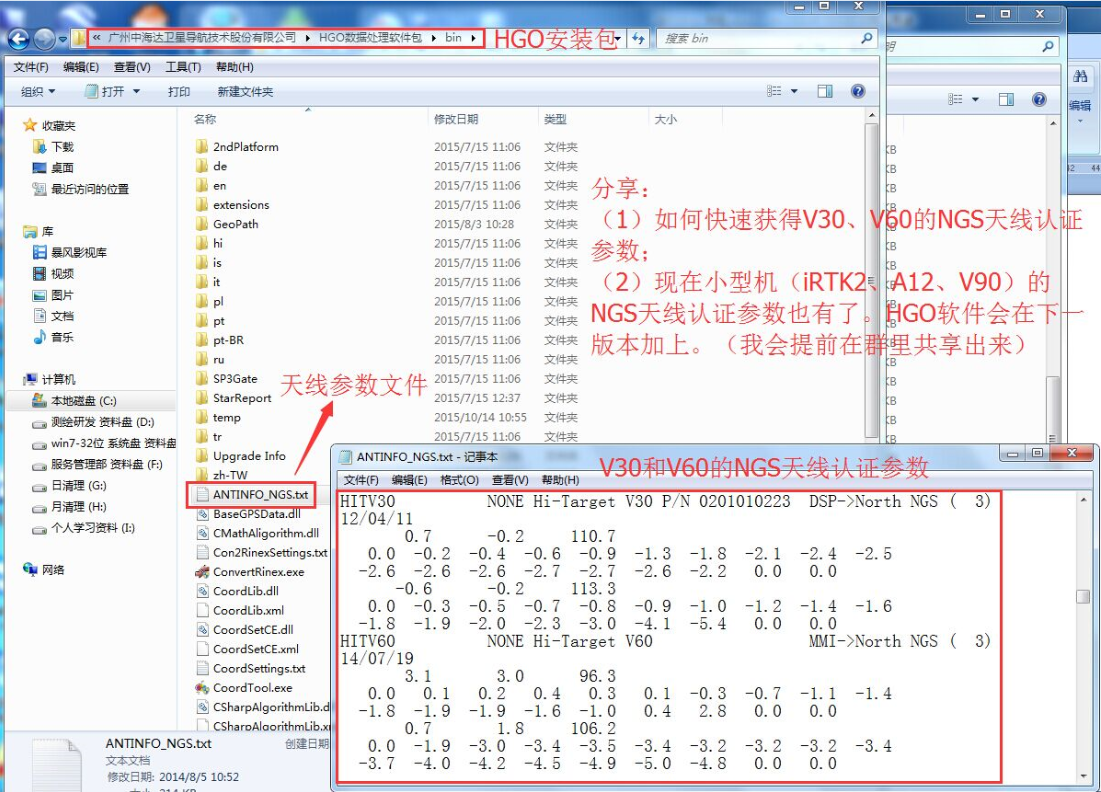Open the recent pages dropdown beside the forward arrow
The height and width of the screenshot is (792, 1101).
[62, 39]
